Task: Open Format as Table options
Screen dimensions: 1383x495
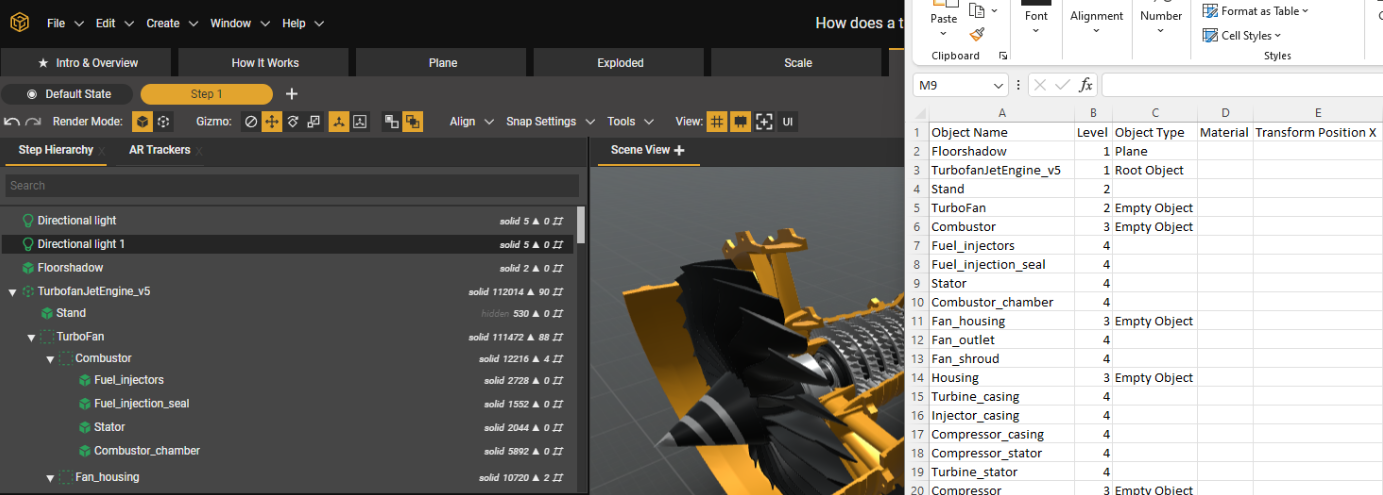Action: 1264,11
